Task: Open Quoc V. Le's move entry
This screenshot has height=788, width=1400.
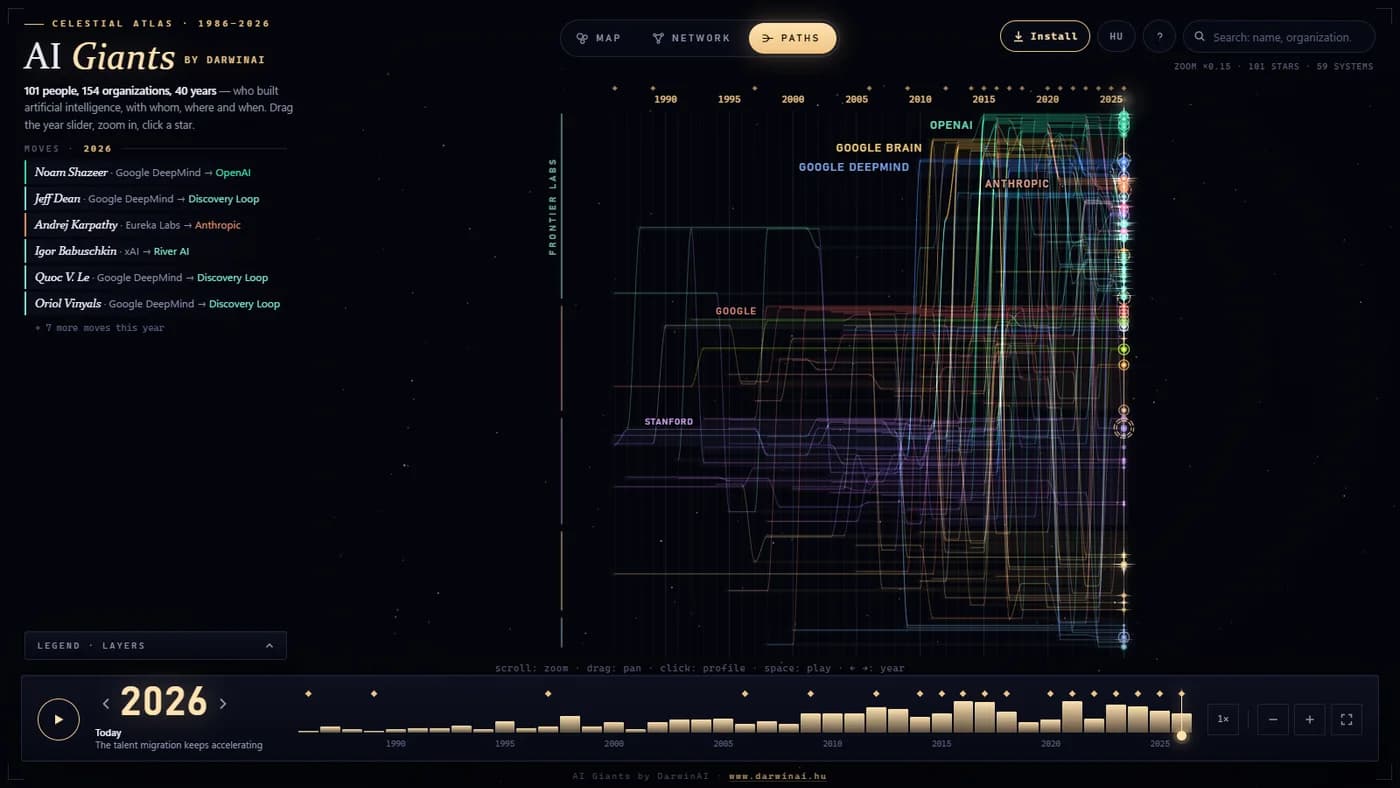Action: coord(155,277)
